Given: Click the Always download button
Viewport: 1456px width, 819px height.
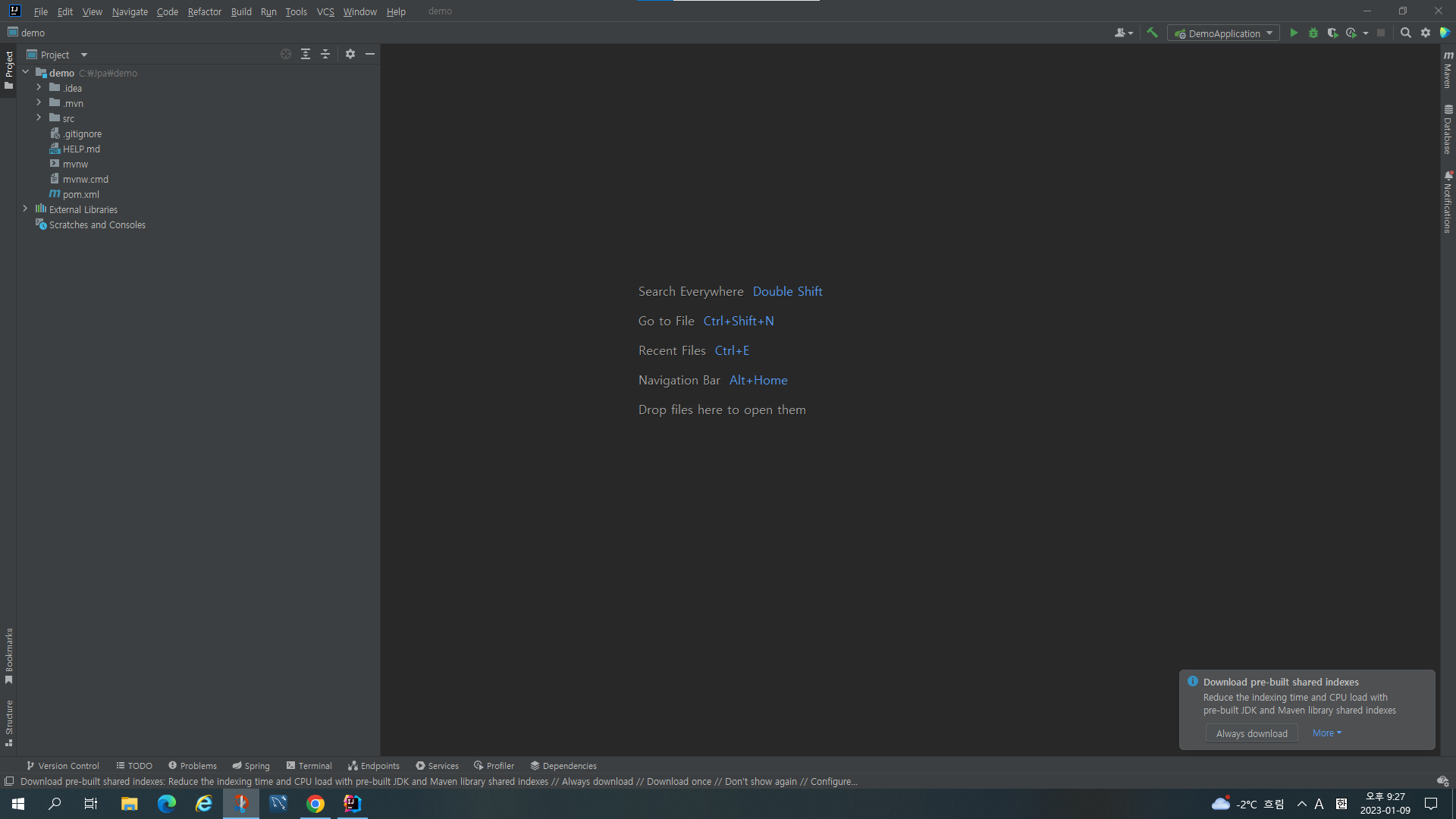Looking at the screenshot, I should [x=1251, y=733].
